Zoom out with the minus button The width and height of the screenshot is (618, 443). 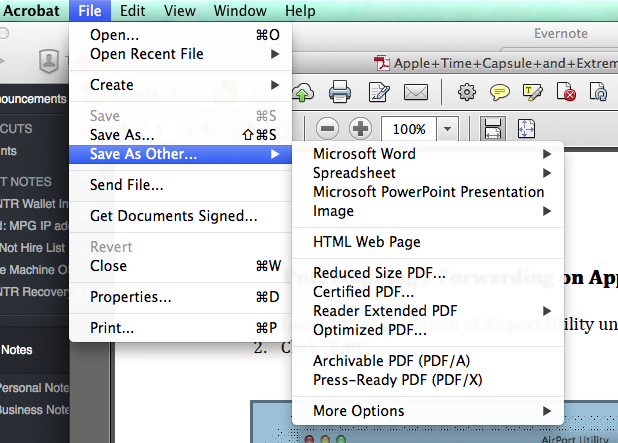click(327, 128)
